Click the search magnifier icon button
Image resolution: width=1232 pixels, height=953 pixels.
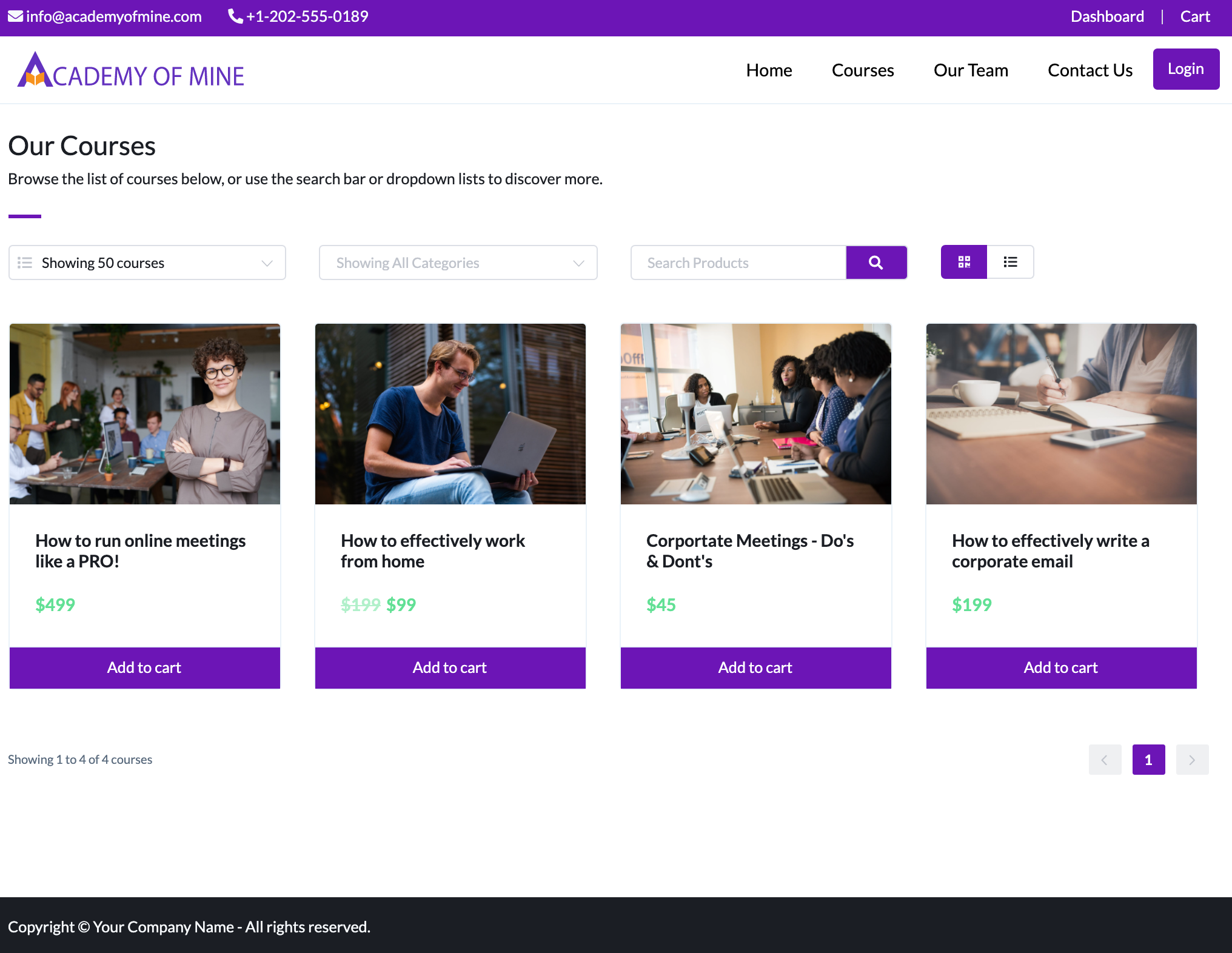pyautogui.click(x=876, y=262)
